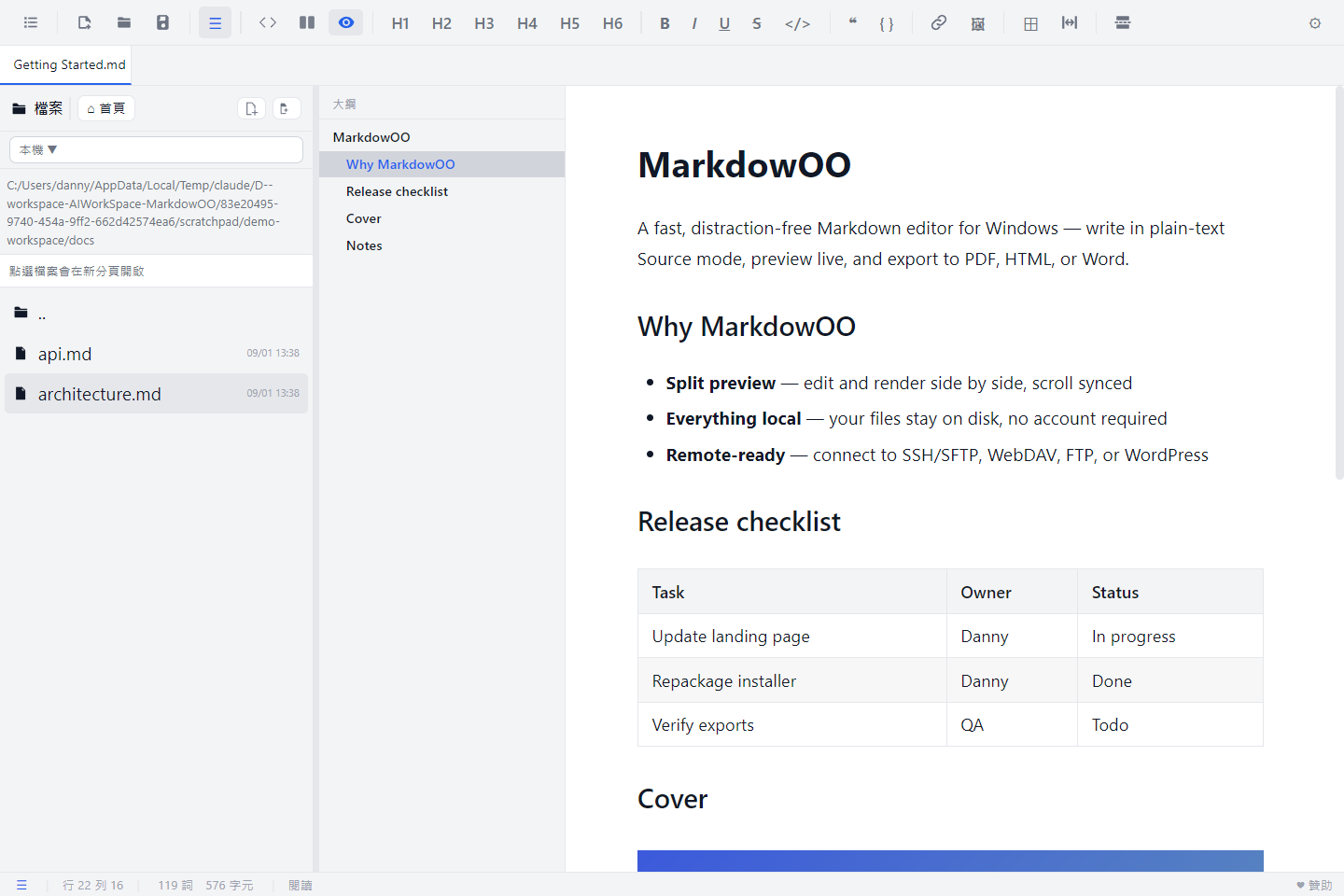This screenshot has width=1344, height=896.
Task: Create a new file from the toolbar
Action: pyautogui.click(x=85, y=23)
